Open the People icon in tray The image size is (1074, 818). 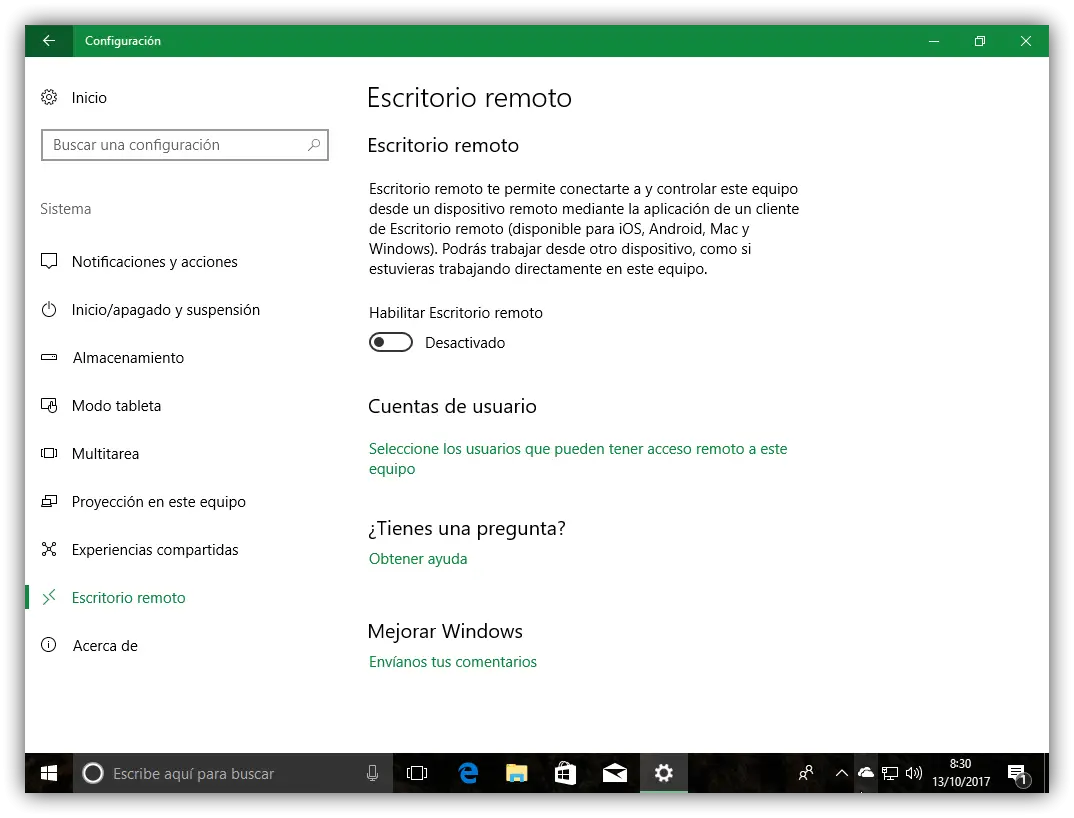pos(806,773)
